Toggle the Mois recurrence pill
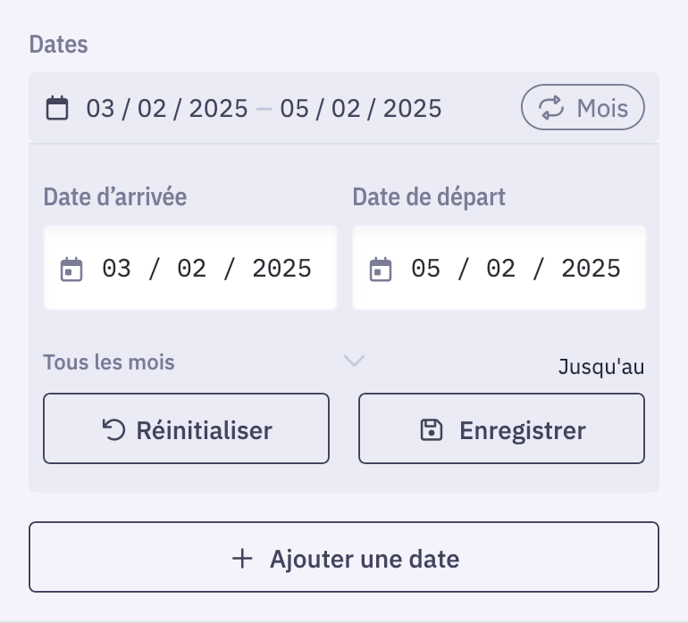The width and height of the screenshot is (688, 623). pos(583,107)
